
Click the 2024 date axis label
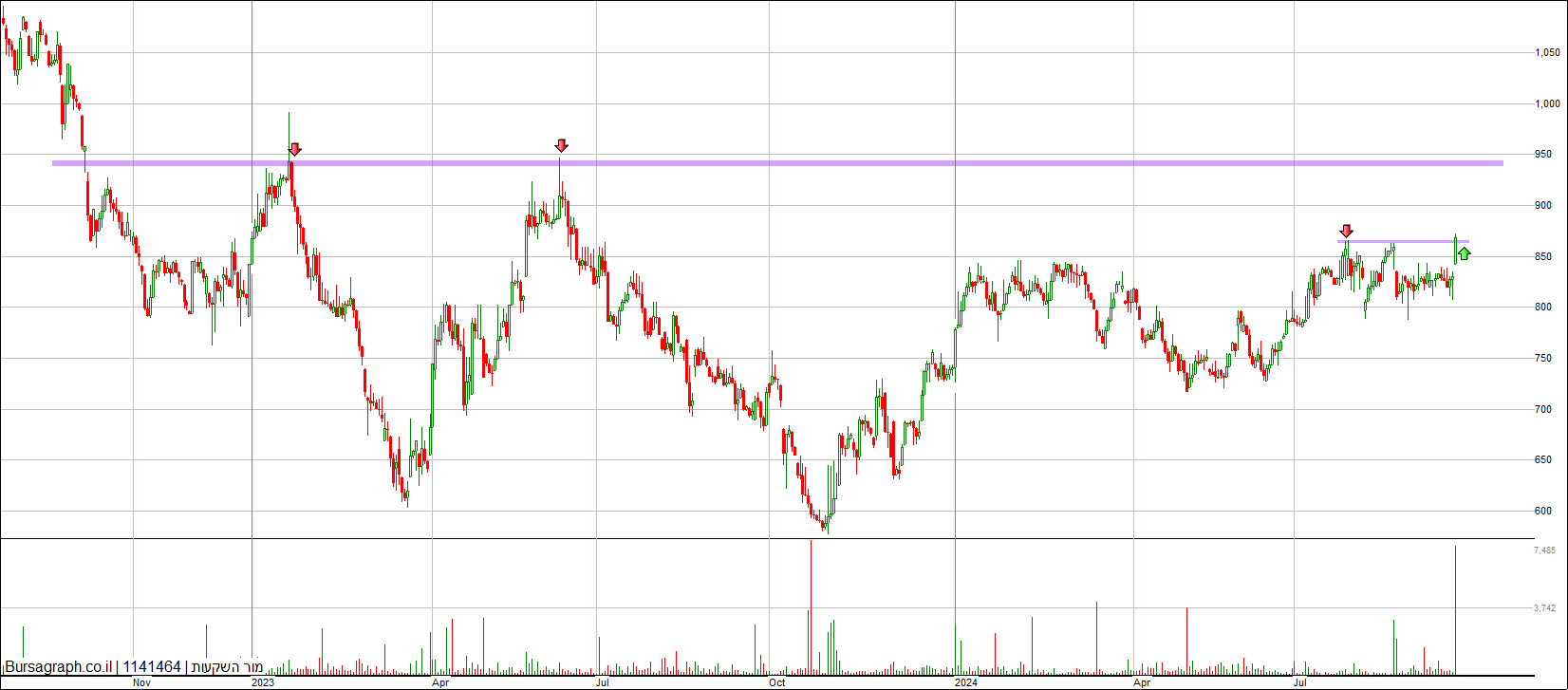pyautogui.click(x=966, y=682)
